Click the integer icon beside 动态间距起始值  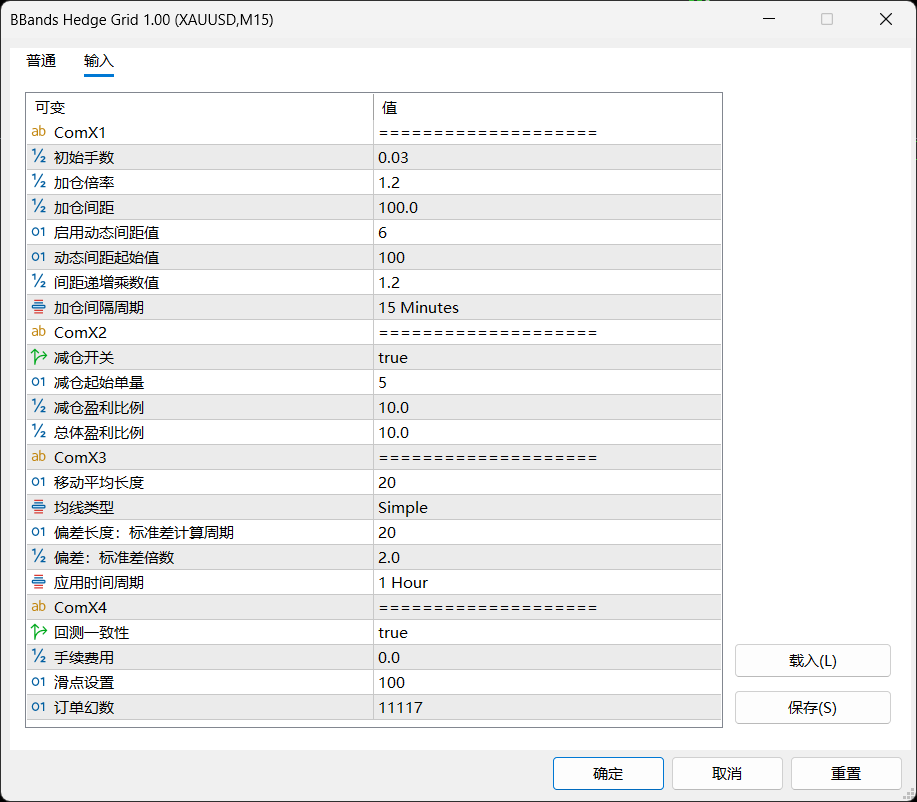coord(39,257)
